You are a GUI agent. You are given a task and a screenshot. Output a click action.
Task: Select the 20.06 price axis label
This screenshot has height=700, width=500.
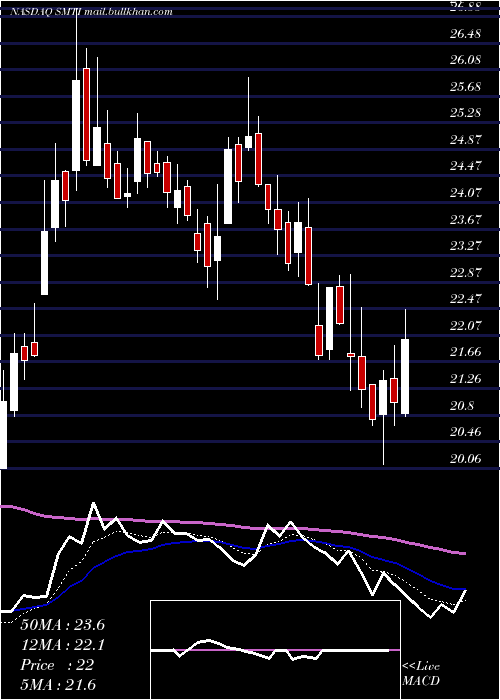click(465, 458)
